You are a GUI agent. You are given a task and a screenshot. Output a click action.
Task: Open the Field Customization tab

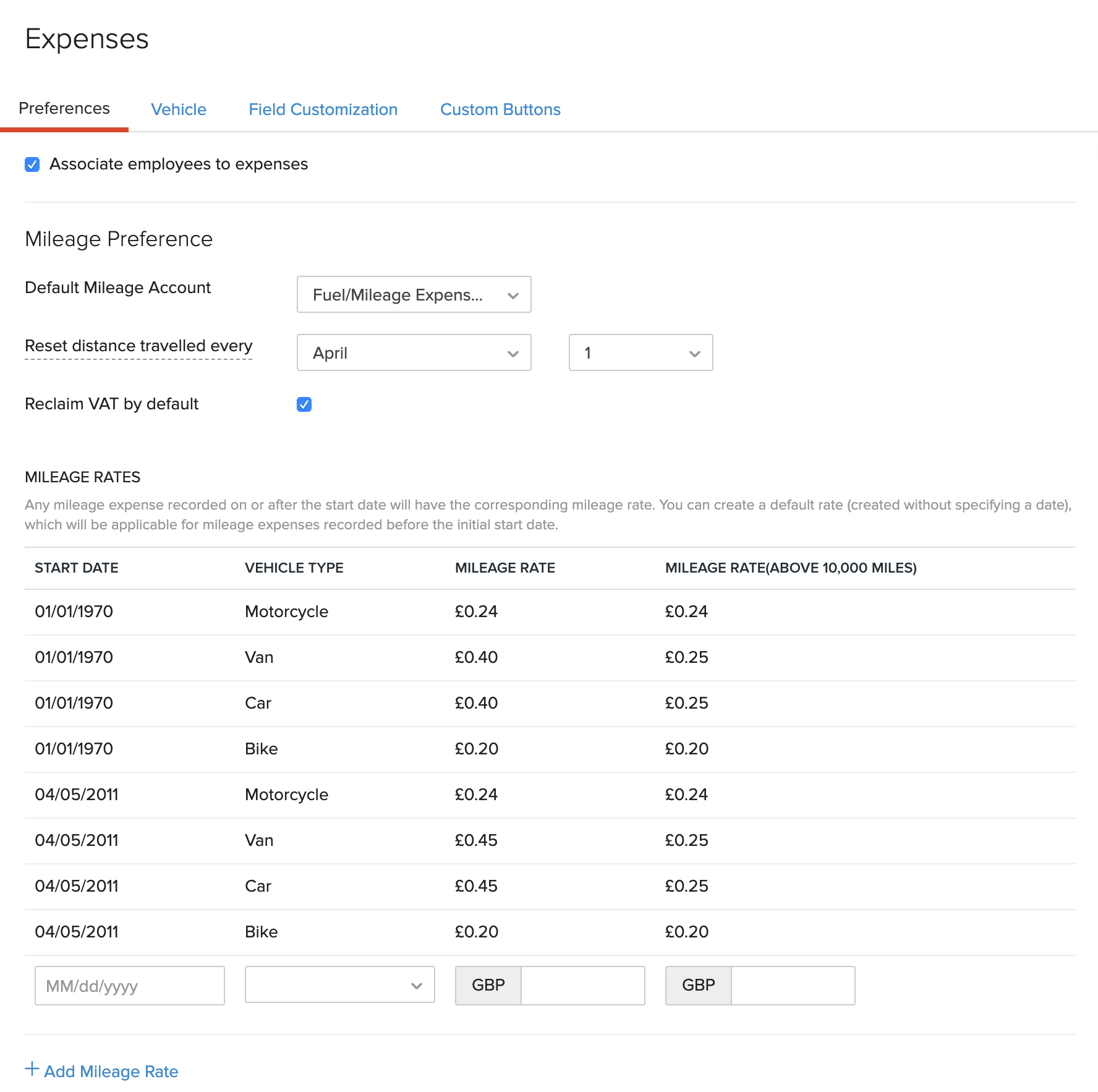(x=323, y=109)
